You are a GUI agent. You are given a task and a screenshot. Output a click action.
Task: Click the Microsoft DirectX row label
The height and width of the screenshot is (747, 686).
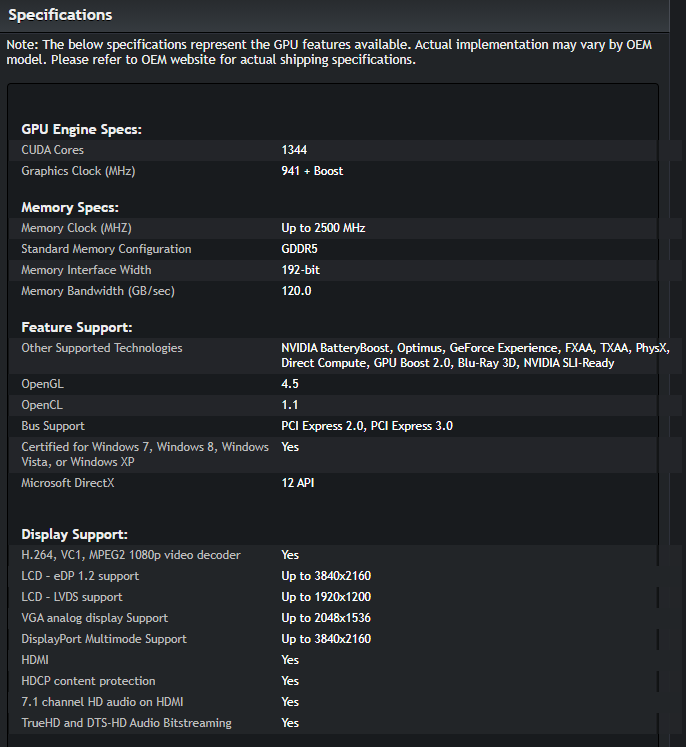pyautogui.click(x=68, y=483)
